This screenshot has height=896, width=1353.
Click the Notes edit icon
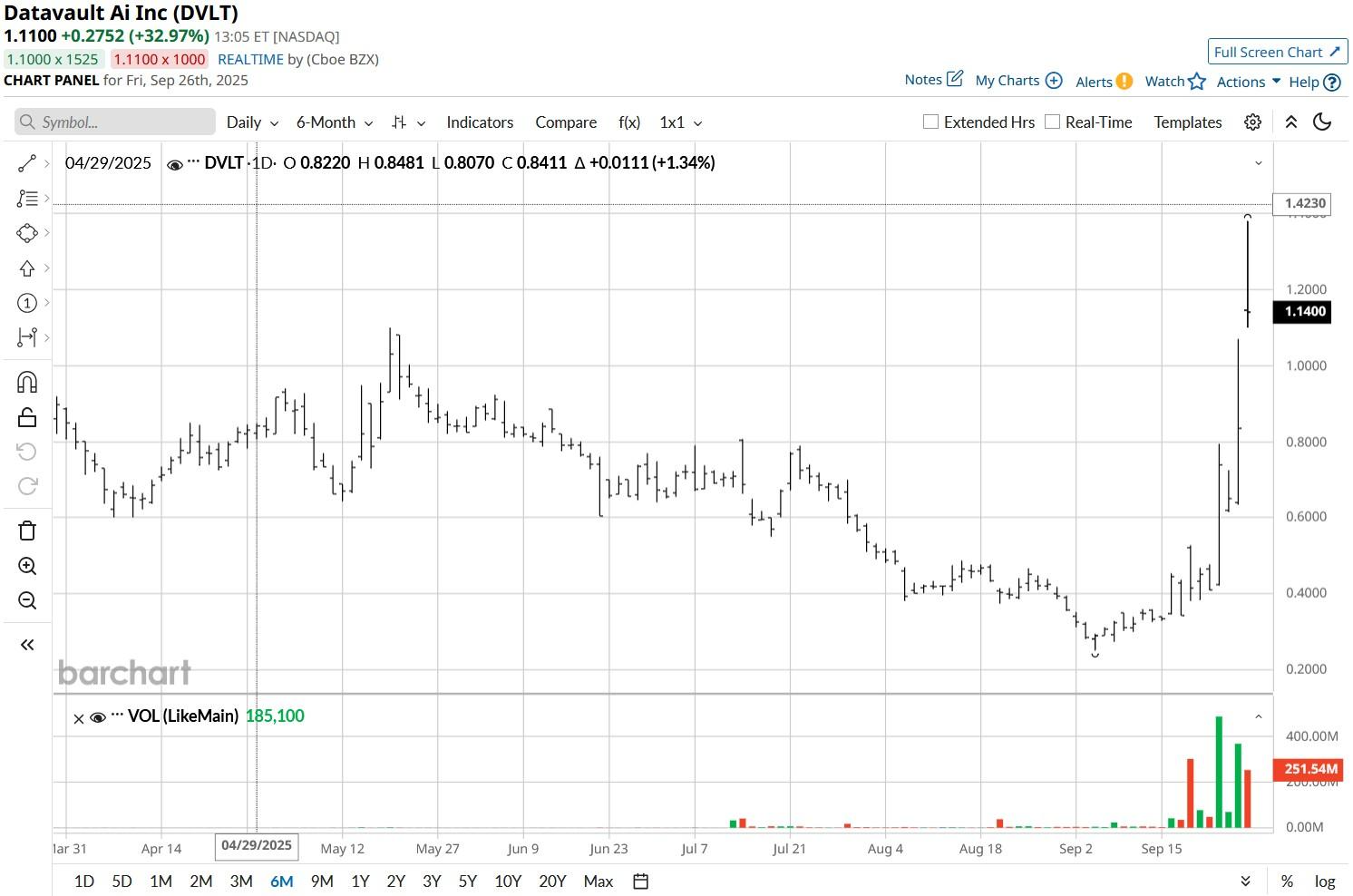coord(955,79)
